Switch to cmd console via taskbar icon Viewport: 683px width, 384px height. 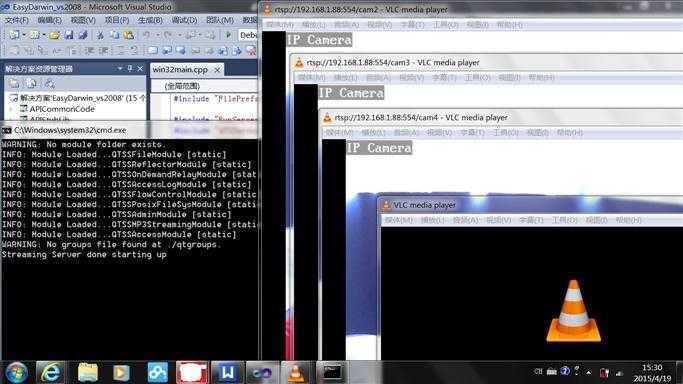pos(331,373)
